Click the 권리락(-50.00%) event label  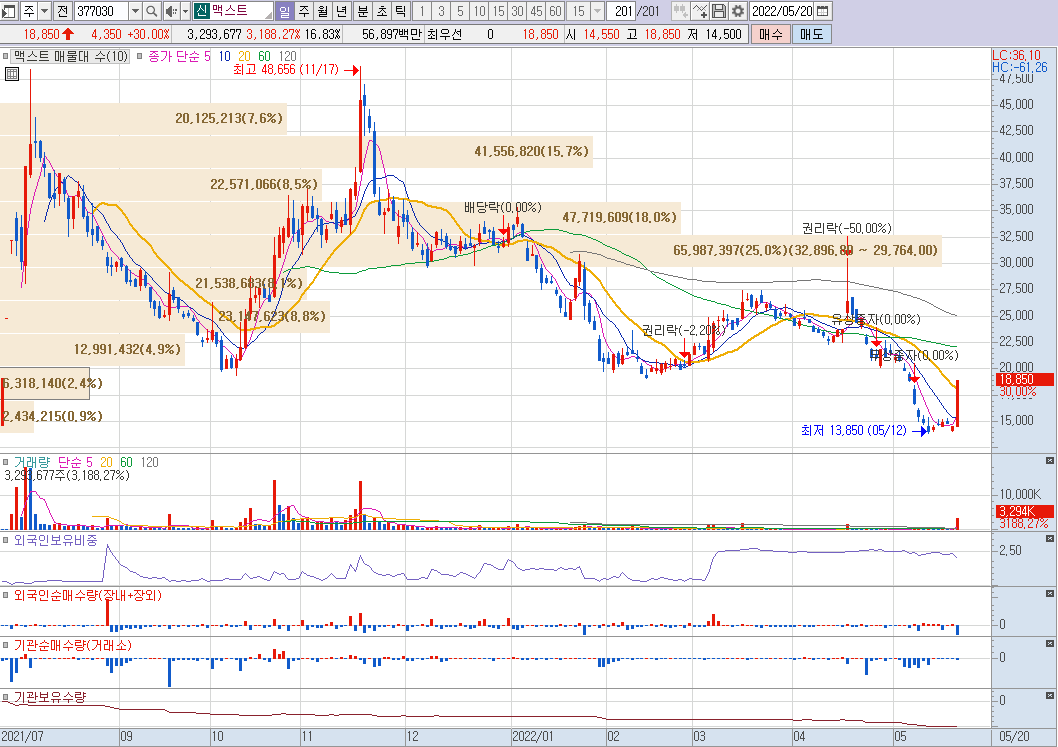tap(847, 228)
